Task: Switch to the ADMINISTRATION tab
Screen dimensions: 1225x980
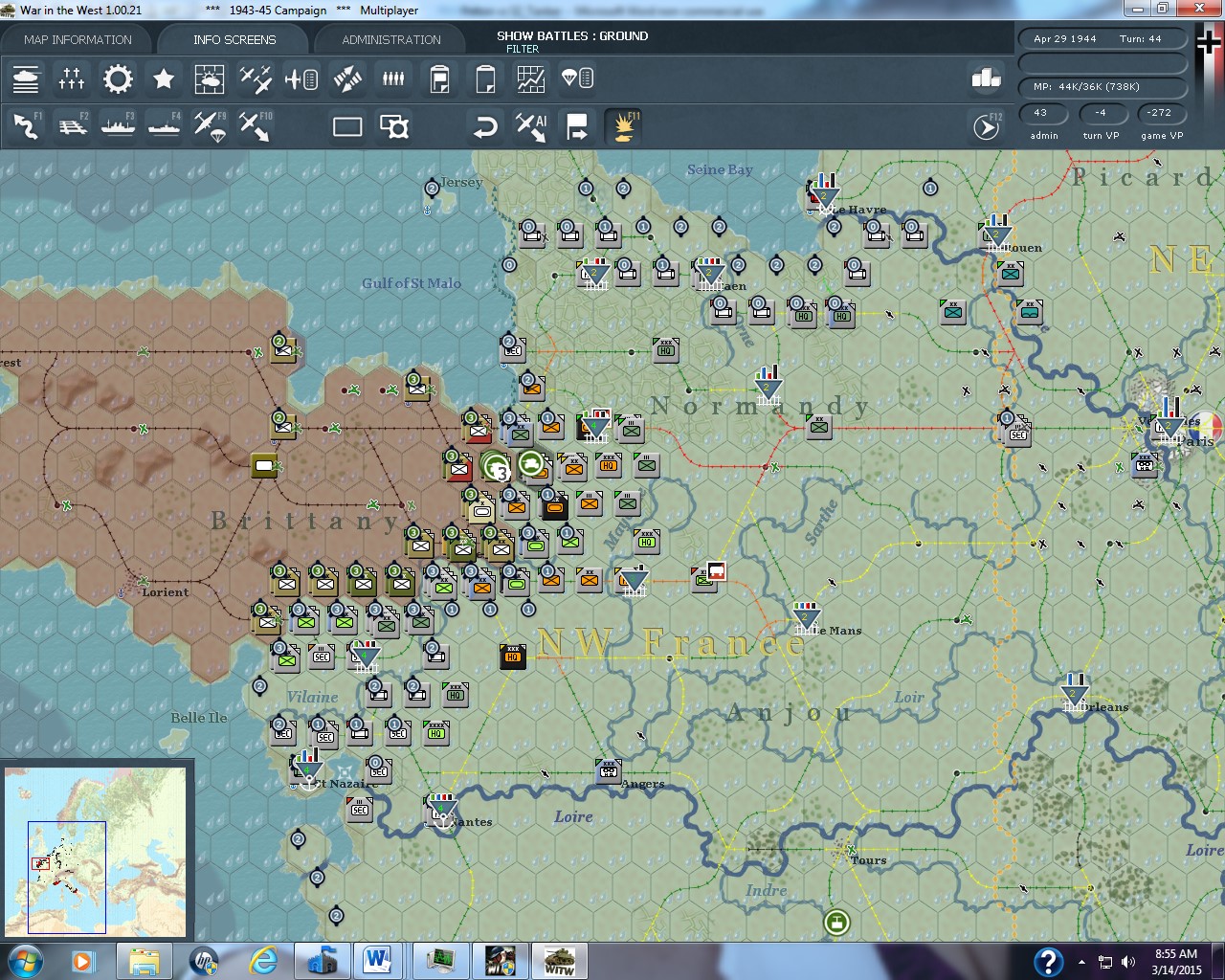Action: tap(391, 39)
